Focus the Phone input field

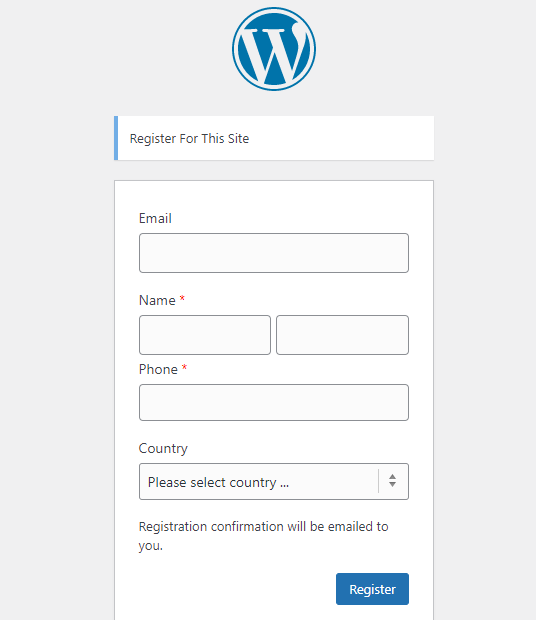click(274, 403)
